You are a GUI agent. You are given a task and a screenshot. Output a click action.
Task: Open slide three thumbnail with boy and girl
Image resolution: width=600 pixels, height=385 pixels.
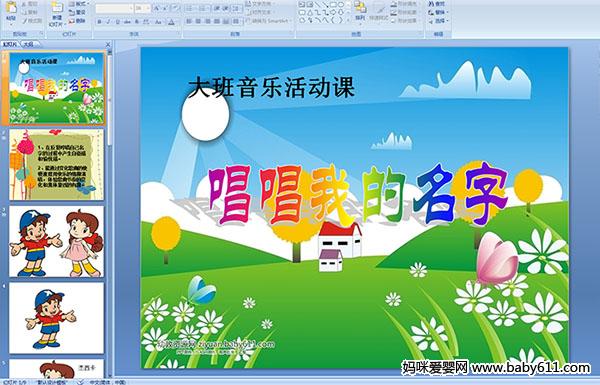(x=57, y=241)
